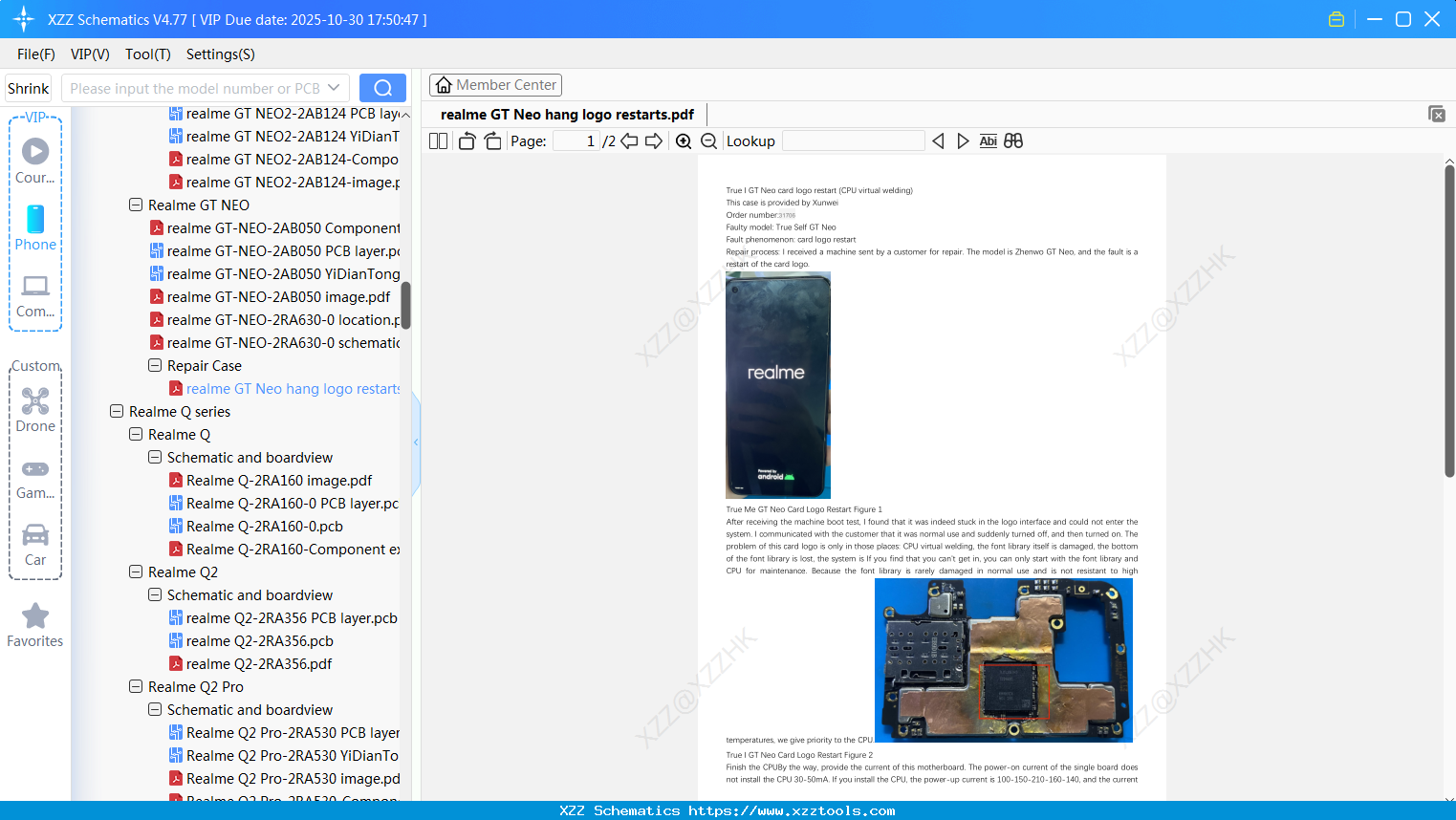The image size is (1456, 820).
Task: Open the Car category
Action: pyautogui.click(x=35, y=544)
